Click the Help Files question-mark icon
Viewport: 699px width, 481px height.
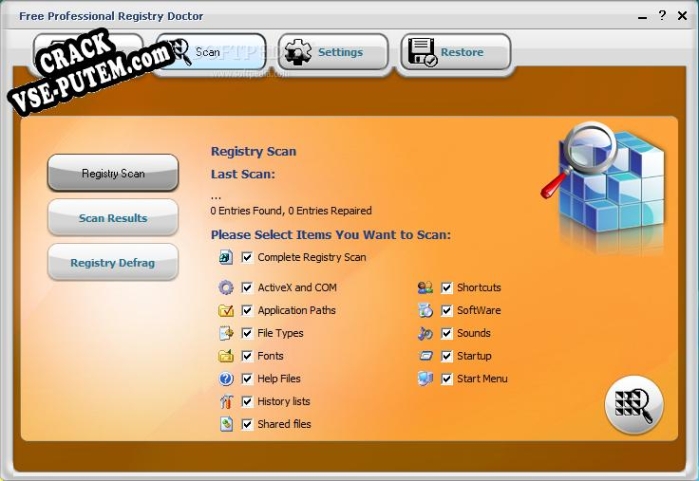click(x=226, y=378)
